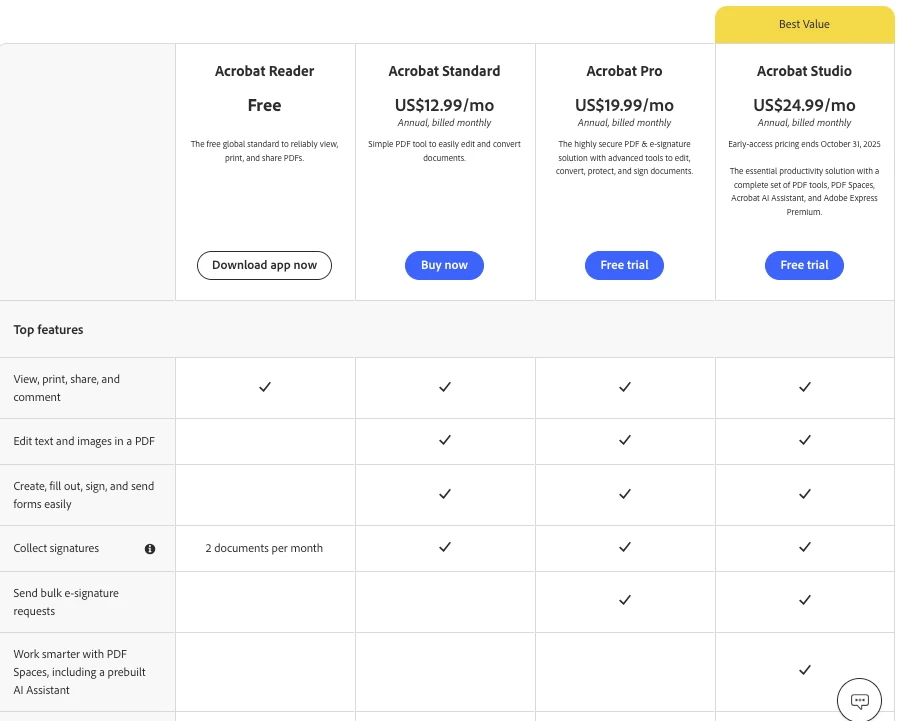Click Acrobat Pro's Send bulk e-signature checkmark

(625, 600)
